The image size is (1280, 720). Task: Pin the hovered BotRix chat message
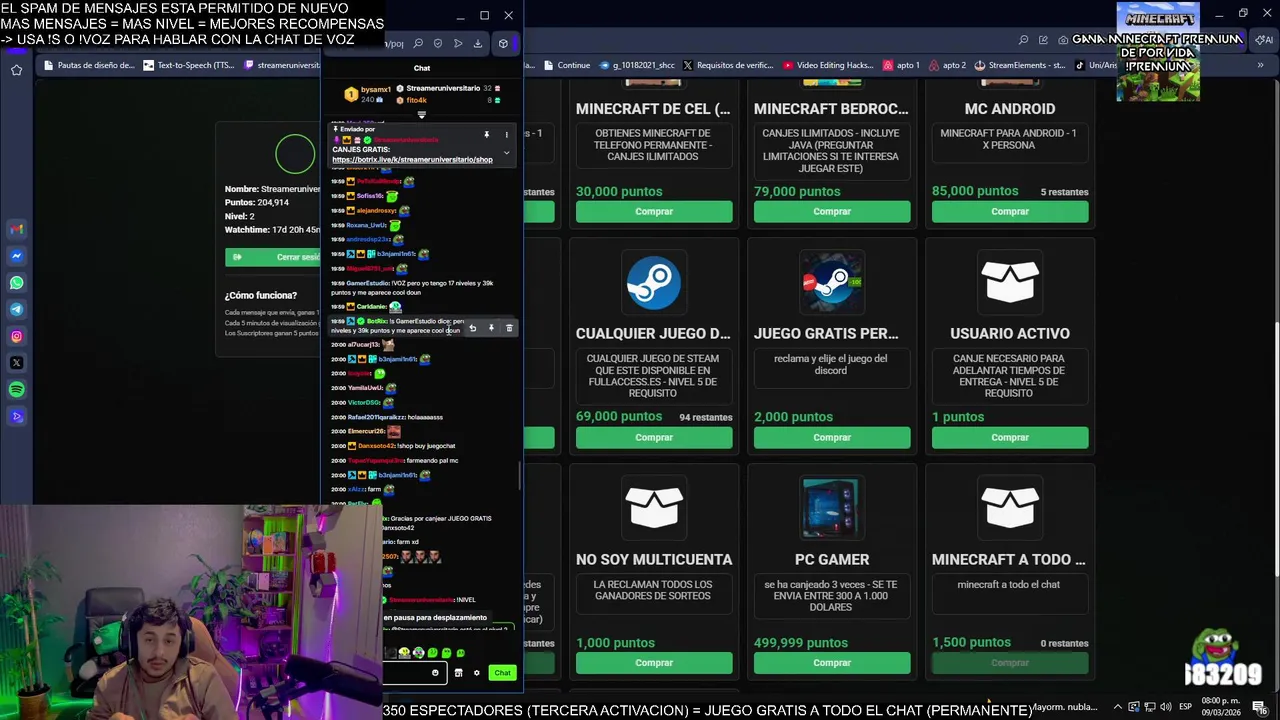click(491, 328)
